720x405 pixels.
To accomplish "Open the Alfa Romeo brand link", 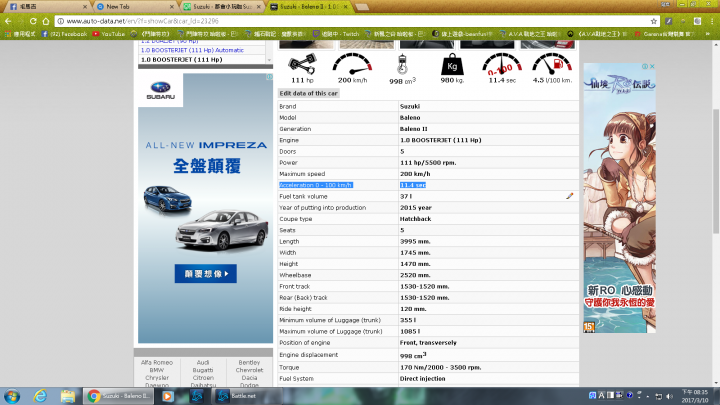I will [157, 362].
